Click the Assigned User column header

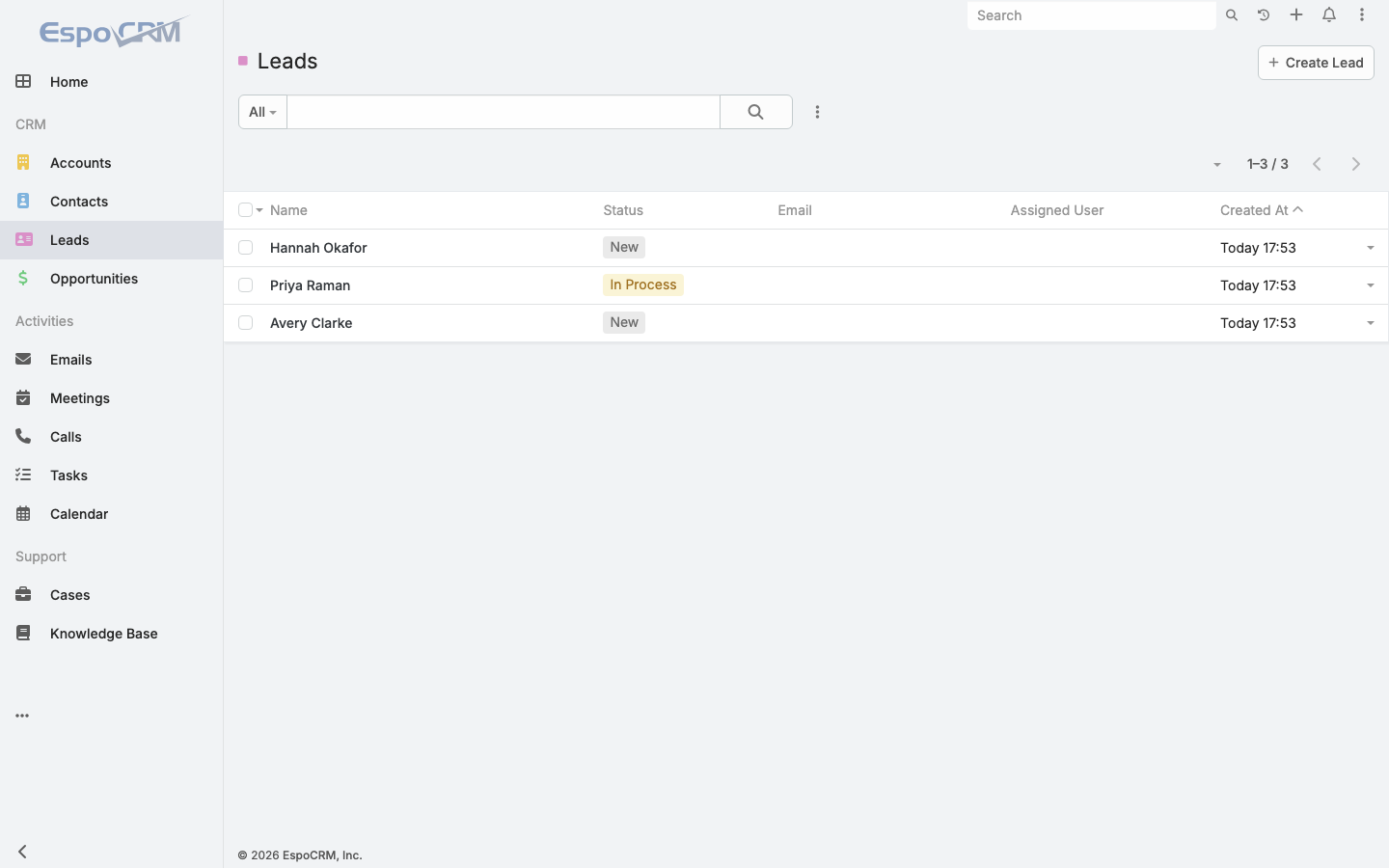click(1057, 210)
